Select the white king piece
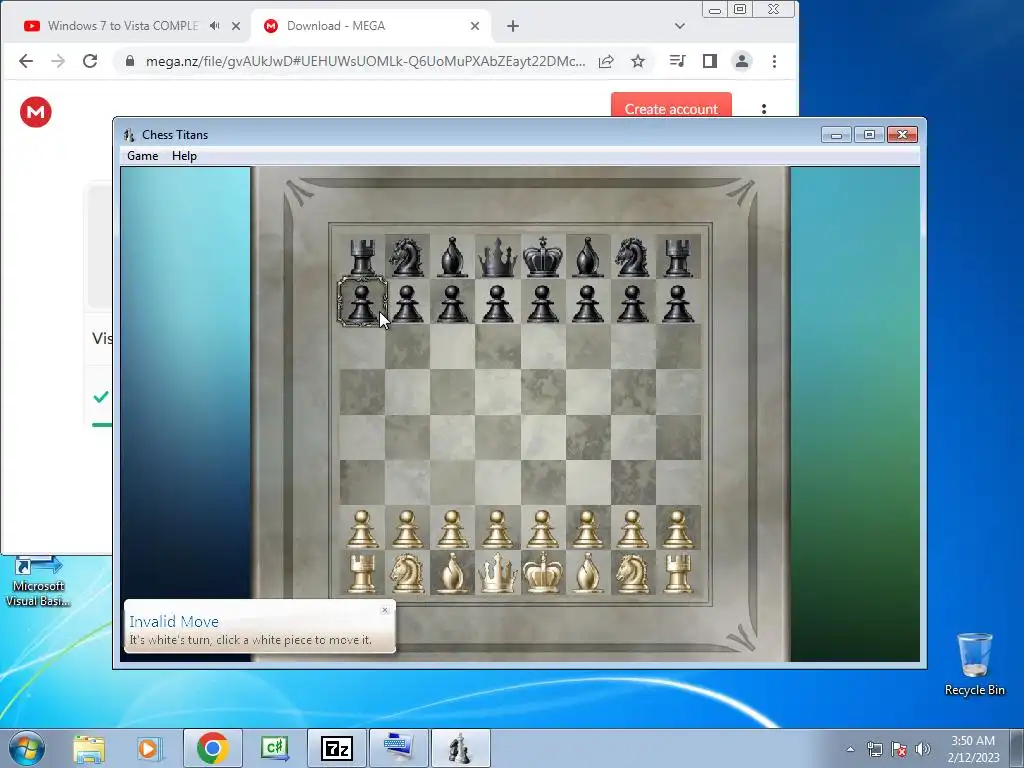1024x768 pixels. coord(543,573)
